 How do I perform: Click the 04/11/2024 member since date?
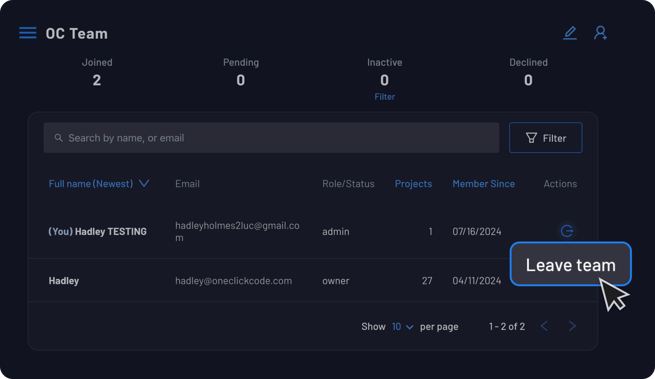(477, 280)
